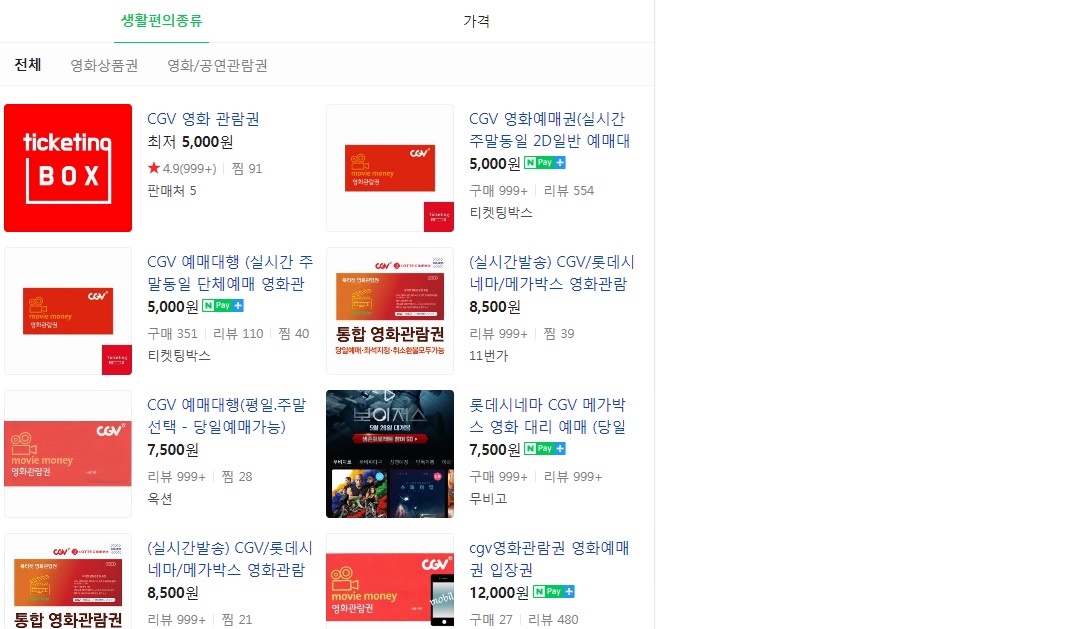Click 찜 28 wishlist count
The height and width of the screenshot is (629, 1067).
237,477
